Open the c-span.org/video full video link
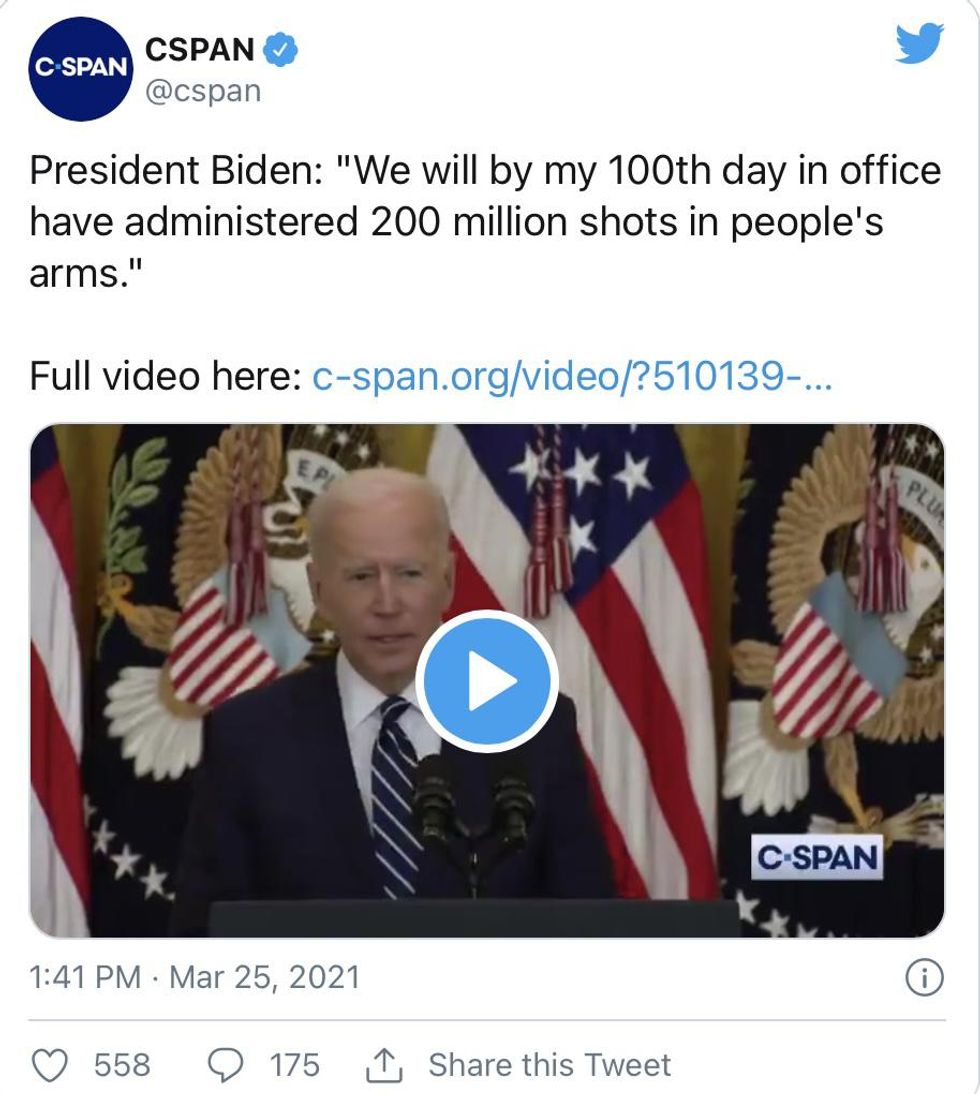980x1094 pixels. click(x=570, y=376)
